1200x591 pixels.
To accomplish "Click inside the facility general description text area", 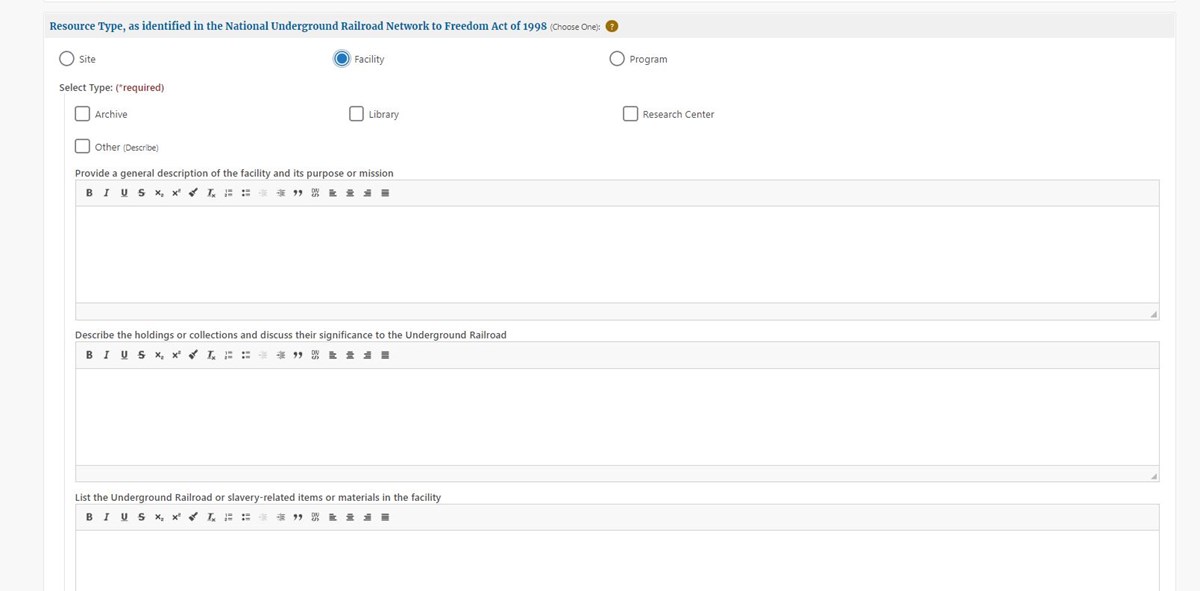I will [616, 254].
